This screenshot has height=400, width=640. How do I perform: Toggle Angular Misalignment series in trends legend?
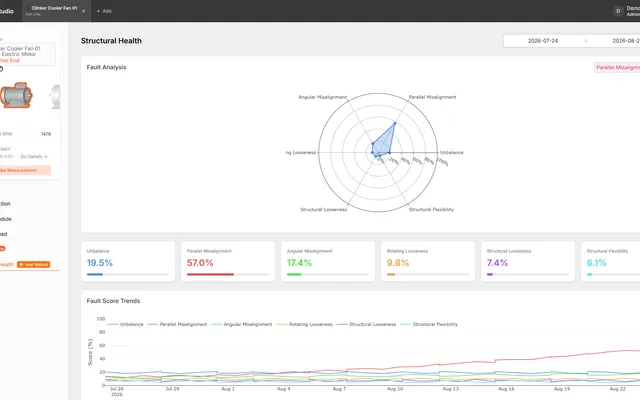(x=242, y=324)
